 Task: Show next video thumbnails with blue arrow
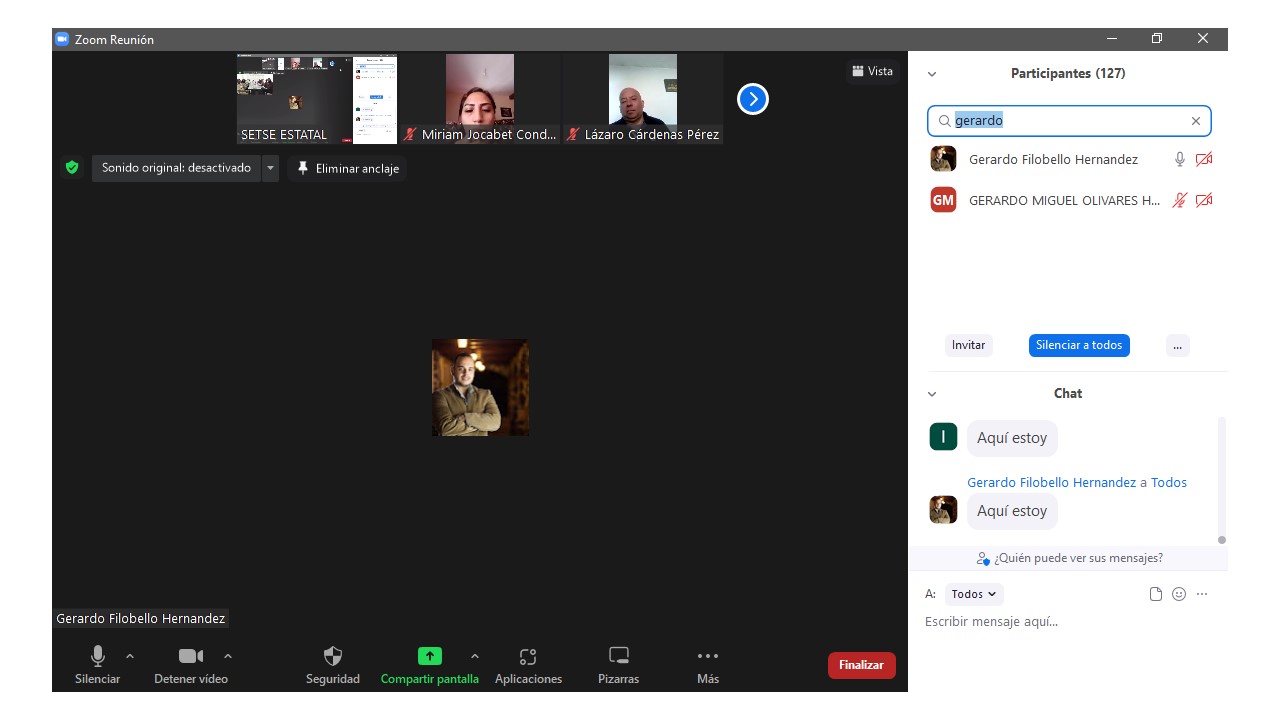click(x=753, y=99)
